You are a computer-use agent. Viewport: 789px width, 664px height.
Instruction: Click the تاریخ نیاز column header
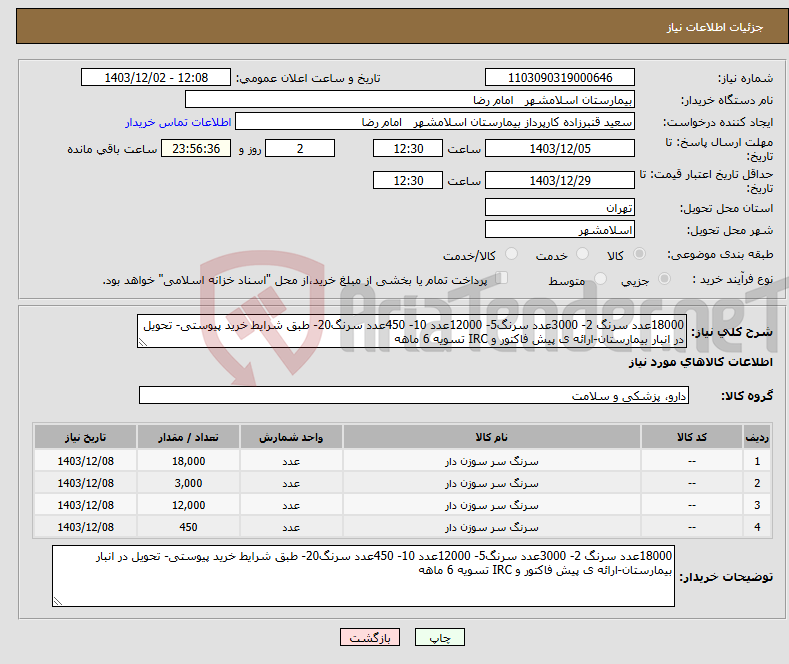click(x=86, y=437)
